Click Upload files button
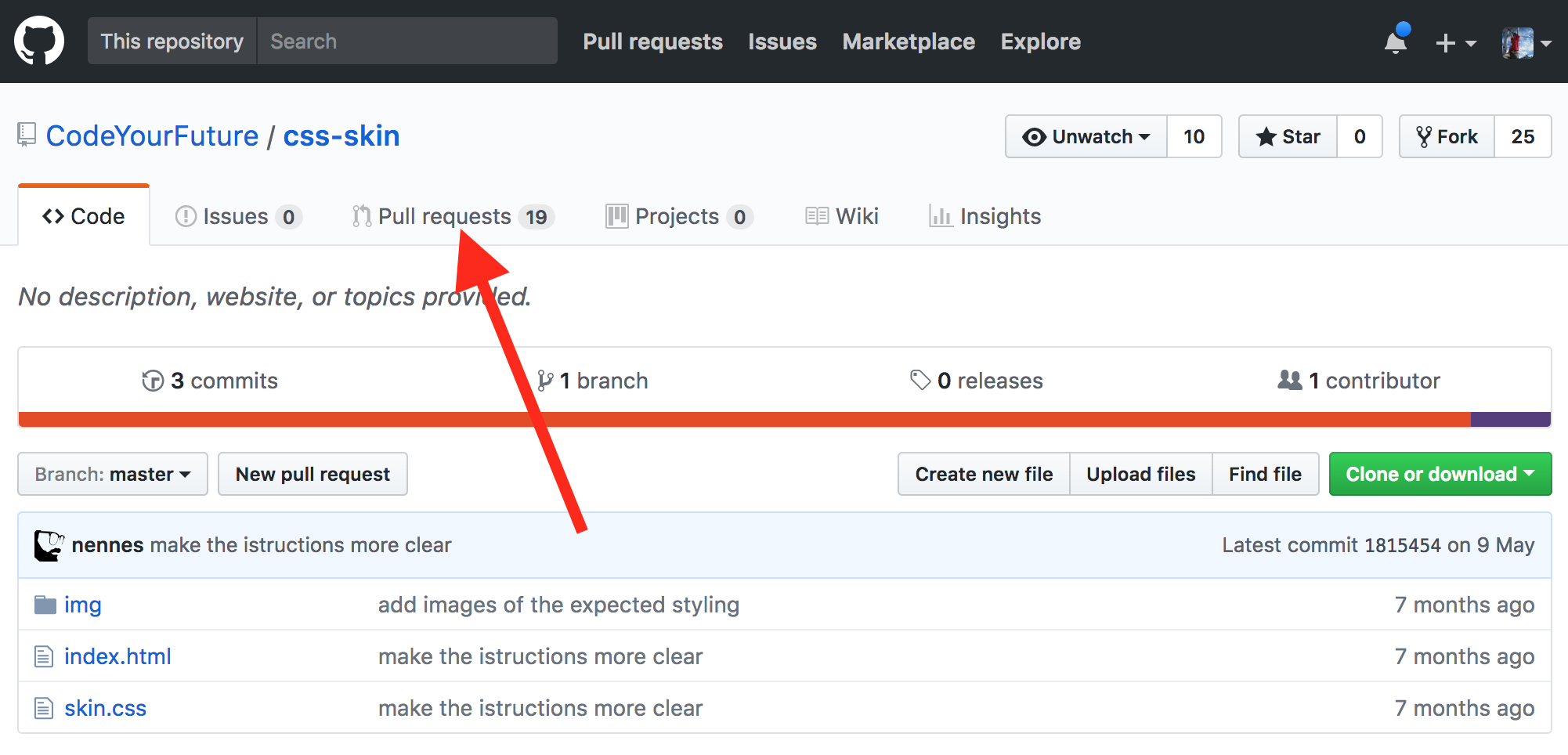 (x=1141, y=474)
